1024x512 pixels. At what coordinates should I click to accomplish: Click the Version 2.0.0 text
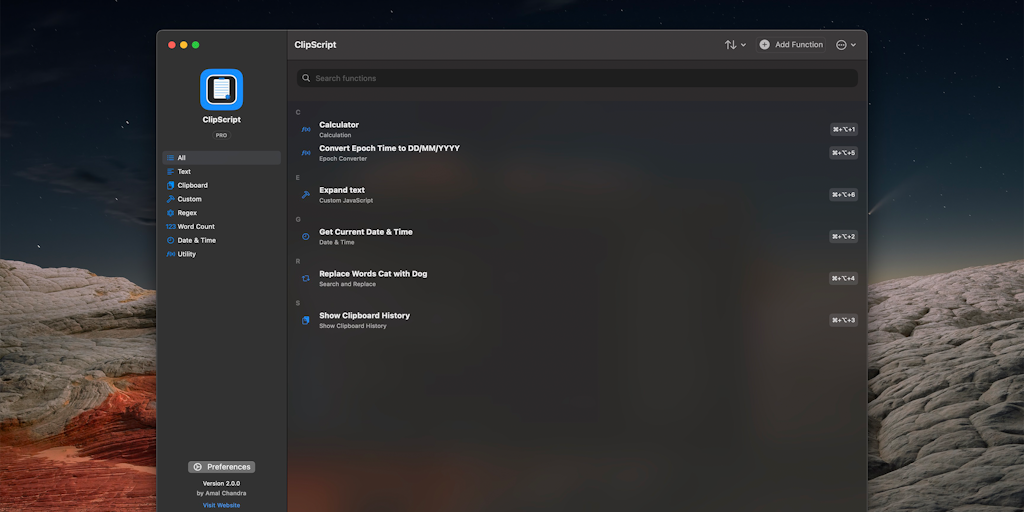coord(221,484)
